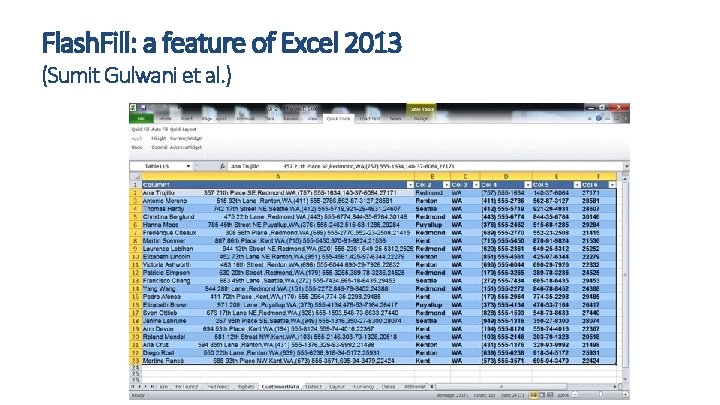Select the CustomerData sheet tab
The image size is (720, 405).
[x=280, y=387]
